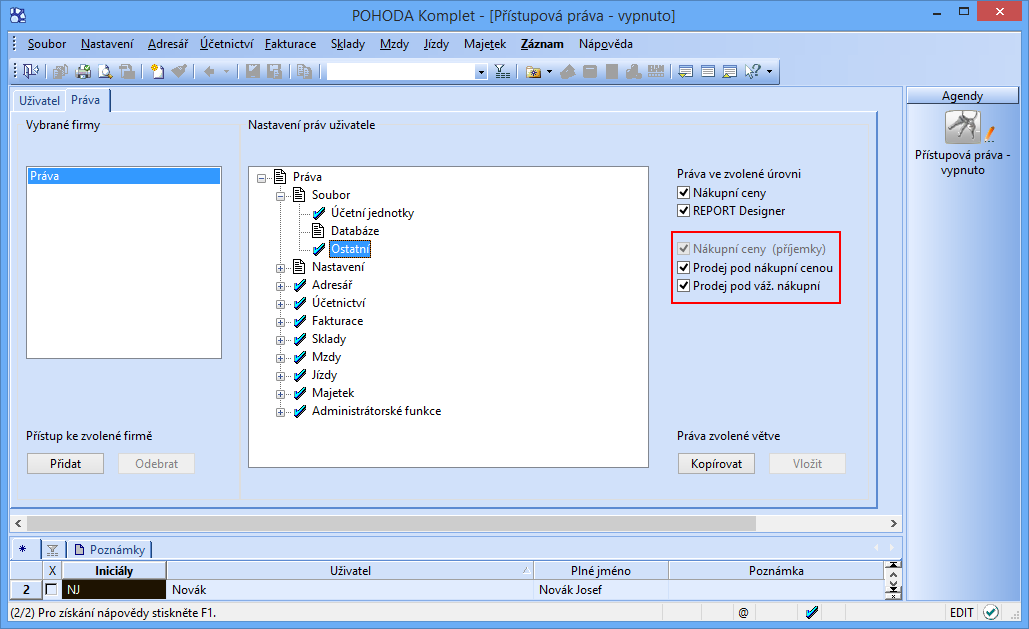The image size is (1029, 629).
Task: Click the Odebrat button
Action: tap(156, 464)
